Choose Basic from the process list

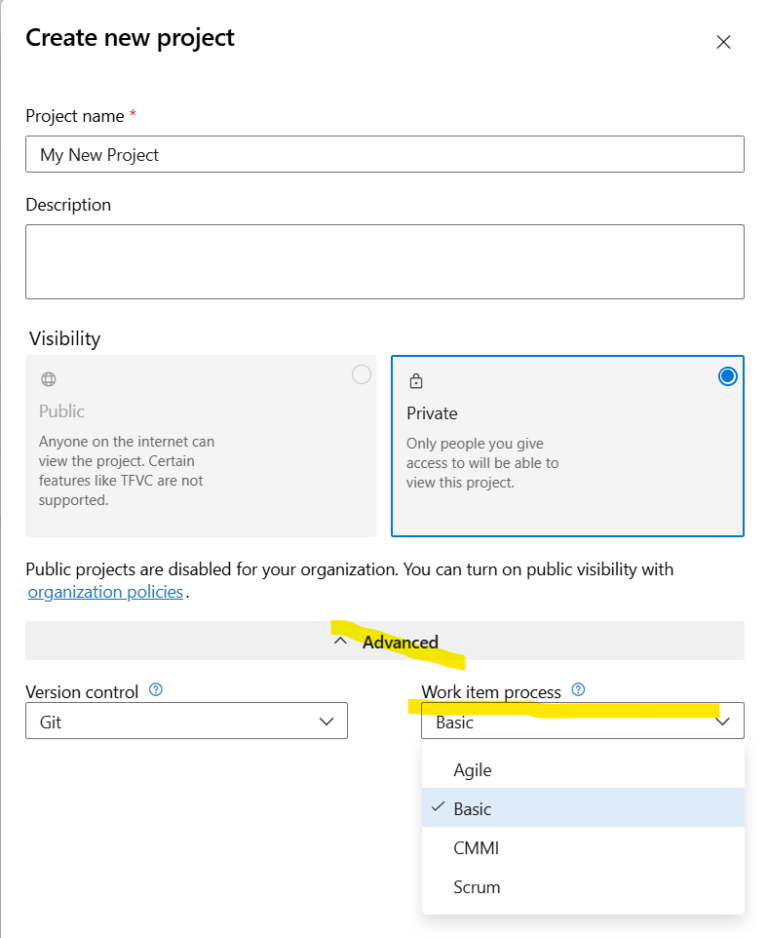473,809
